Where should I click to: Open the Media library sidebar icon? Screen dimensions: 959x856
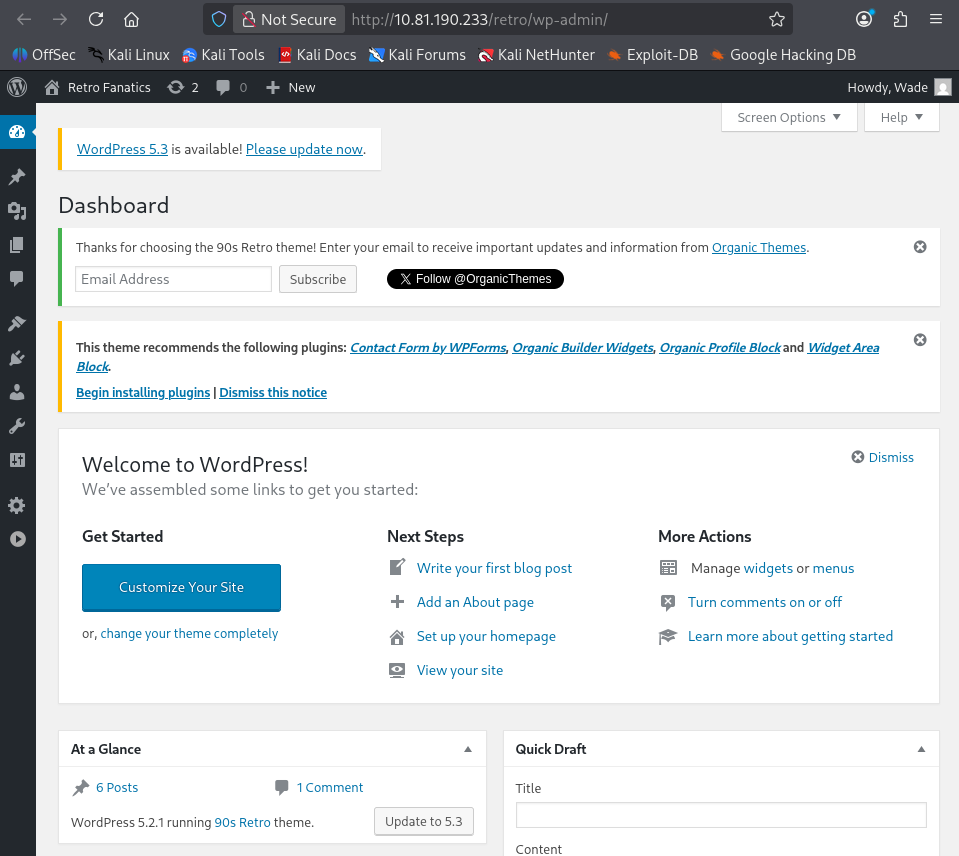tap(17, 211)
